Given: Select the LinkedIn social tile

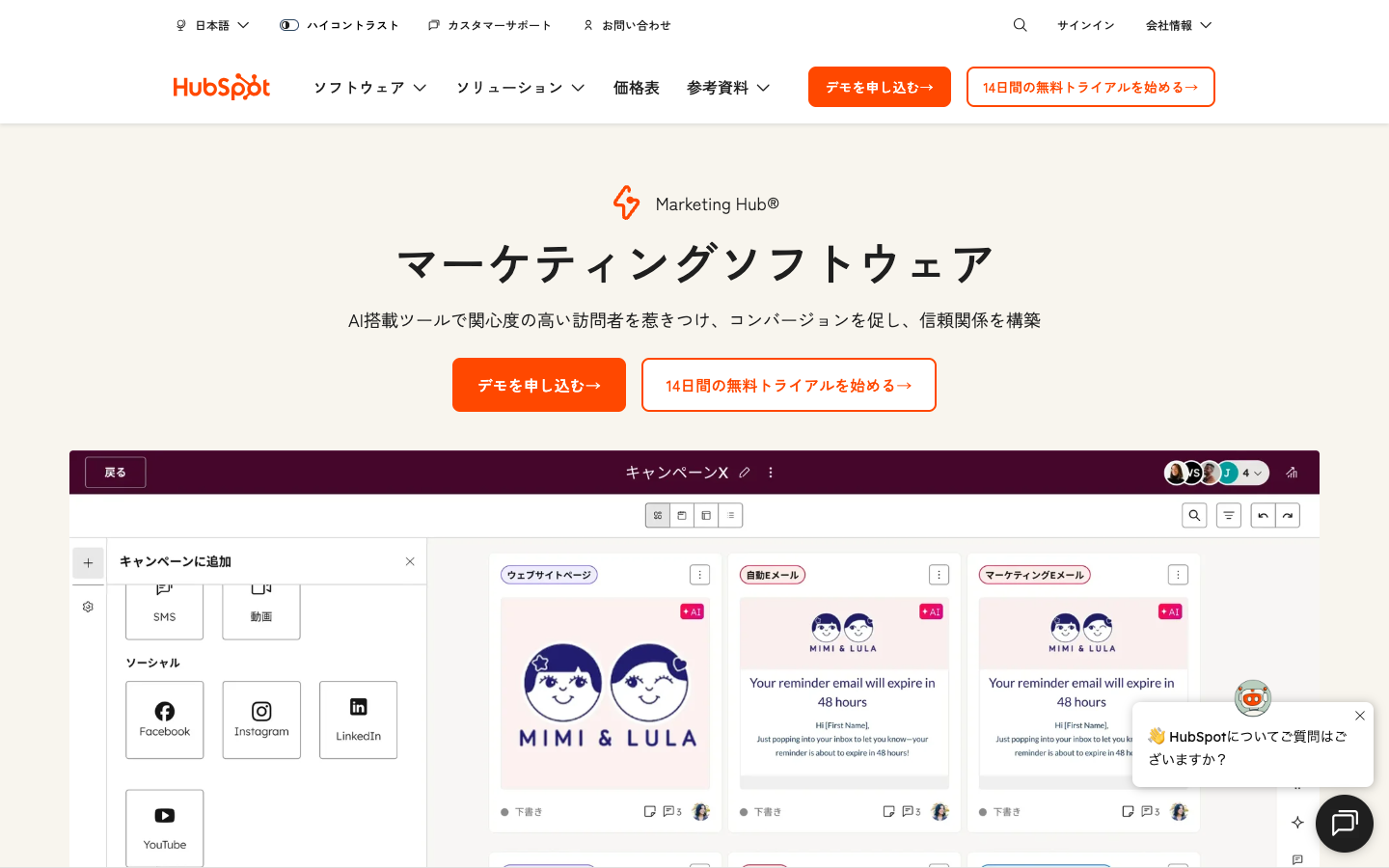Looking at the screenshot, I should coord(358,719).
